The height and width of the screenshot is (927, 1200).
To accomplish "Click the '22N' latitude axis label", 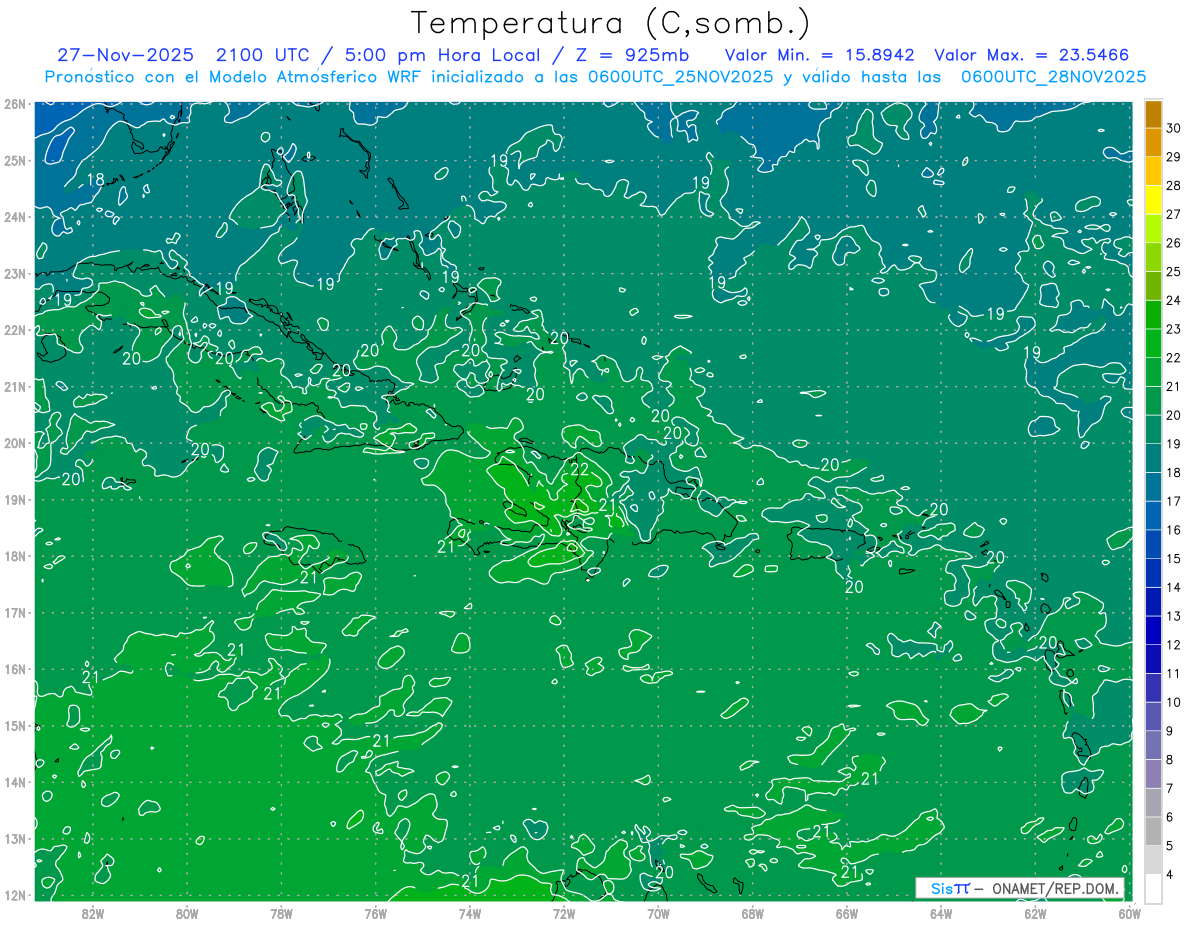I will [14, 330].
